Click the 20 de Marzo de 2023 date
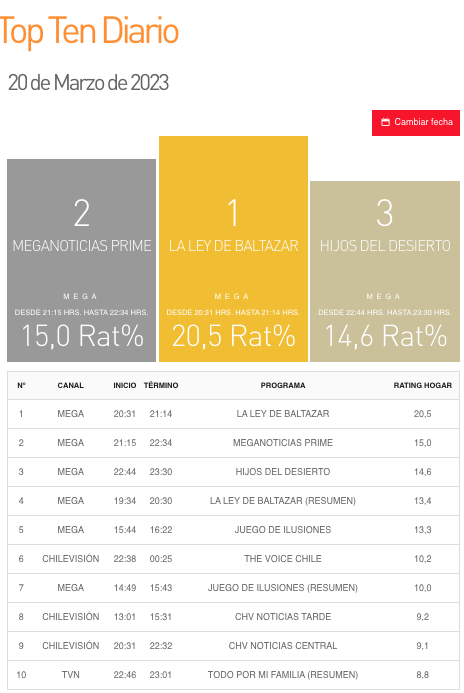 (x=88, y=83)
